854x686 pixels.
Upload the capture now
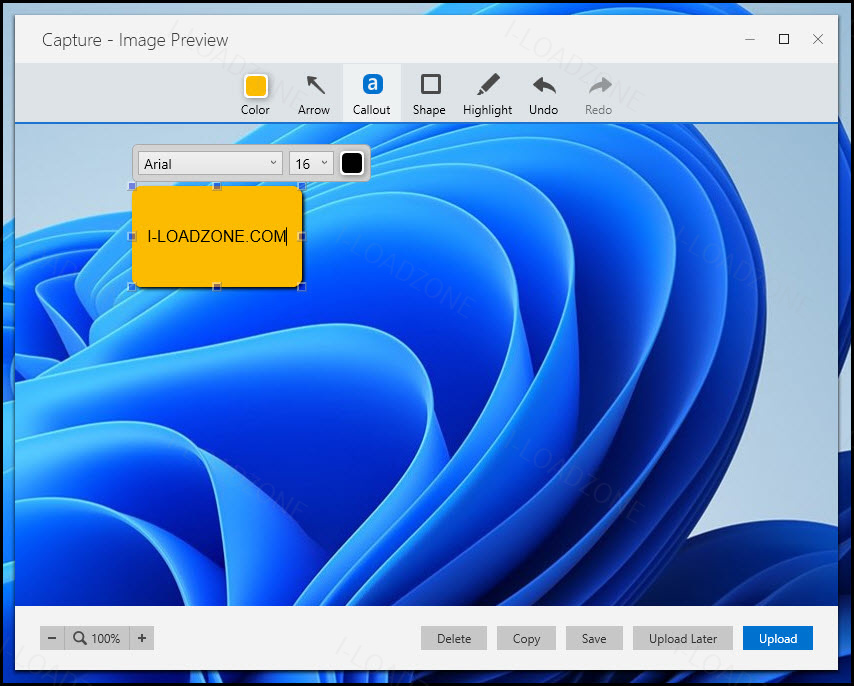pos(778,638)
